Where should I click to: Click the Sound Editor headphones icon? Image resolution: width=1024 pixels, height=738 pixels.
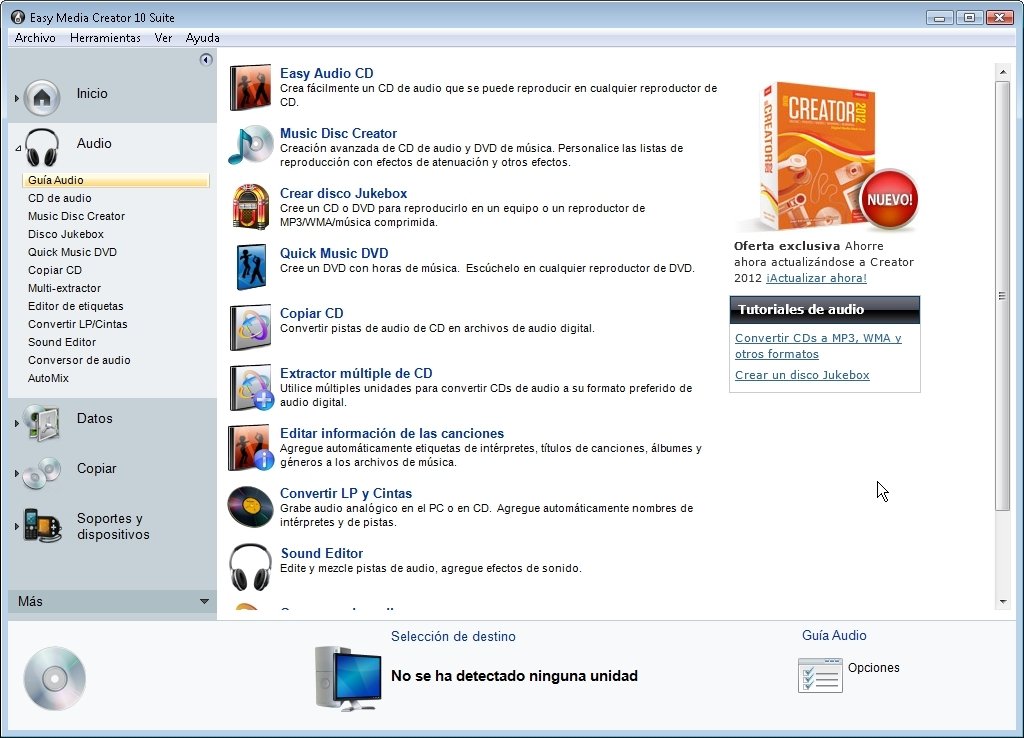pos(250,567)
